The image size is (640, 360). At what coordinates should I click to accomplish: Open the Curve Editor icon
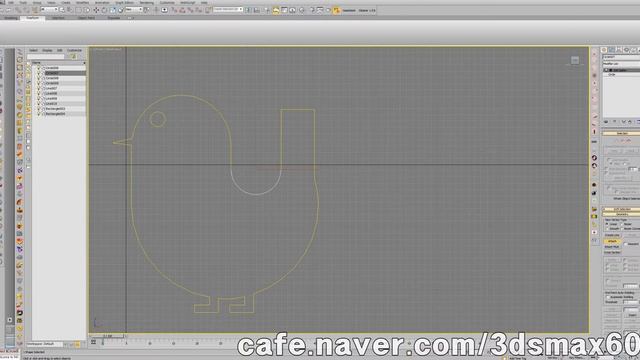tap(284, 10)
